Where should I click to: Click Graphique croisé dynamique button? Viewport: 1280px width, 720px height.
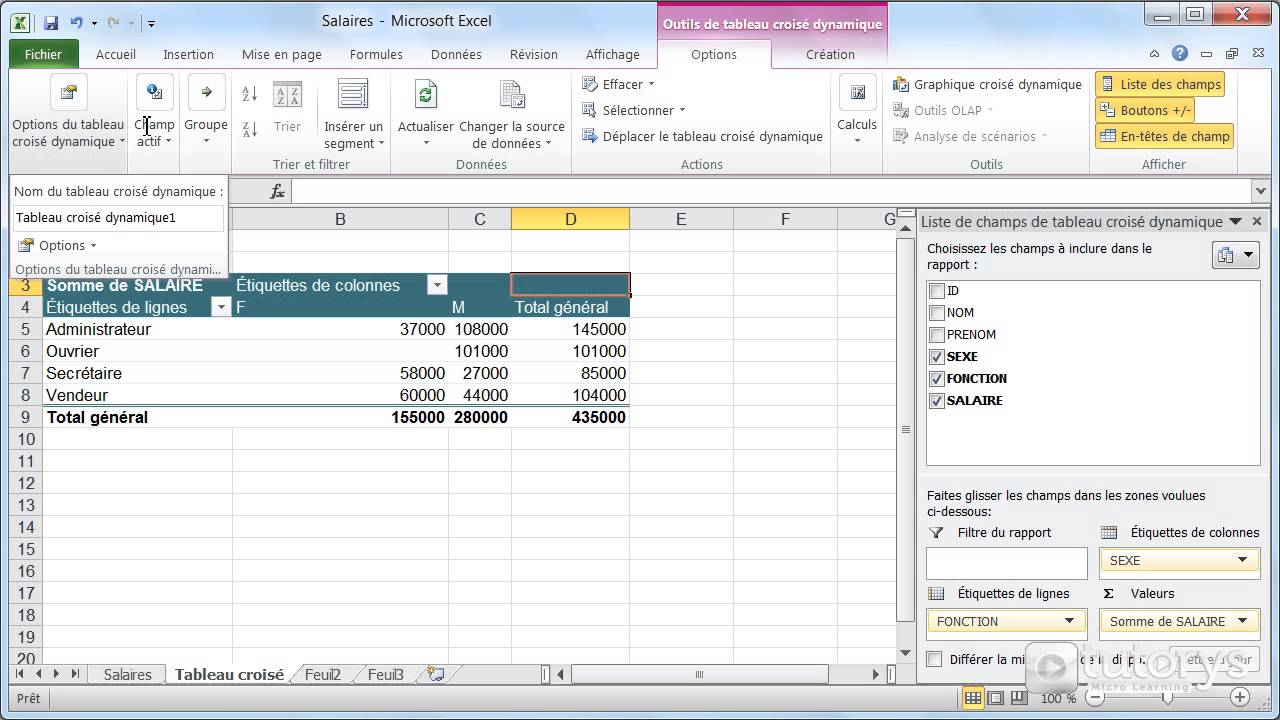[987, 84]
